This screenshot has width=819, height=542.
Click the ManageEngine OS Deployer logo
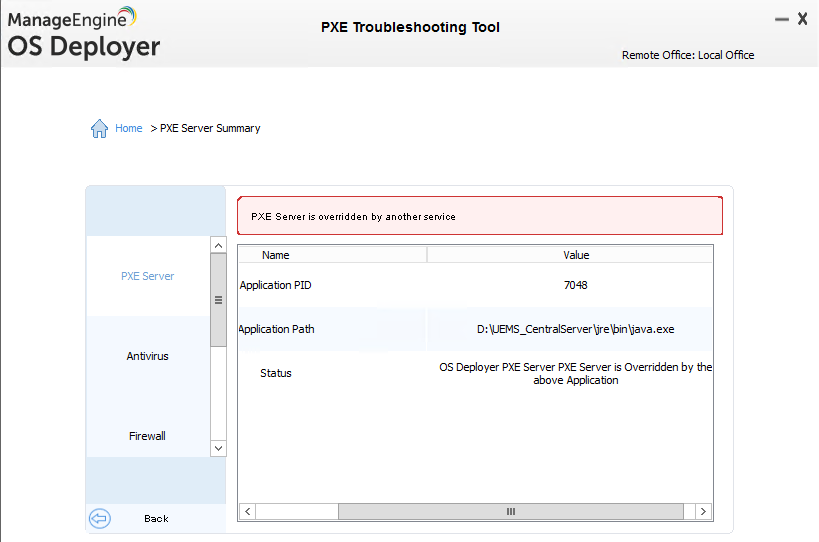pyautogui.click(x=84, y=33)
